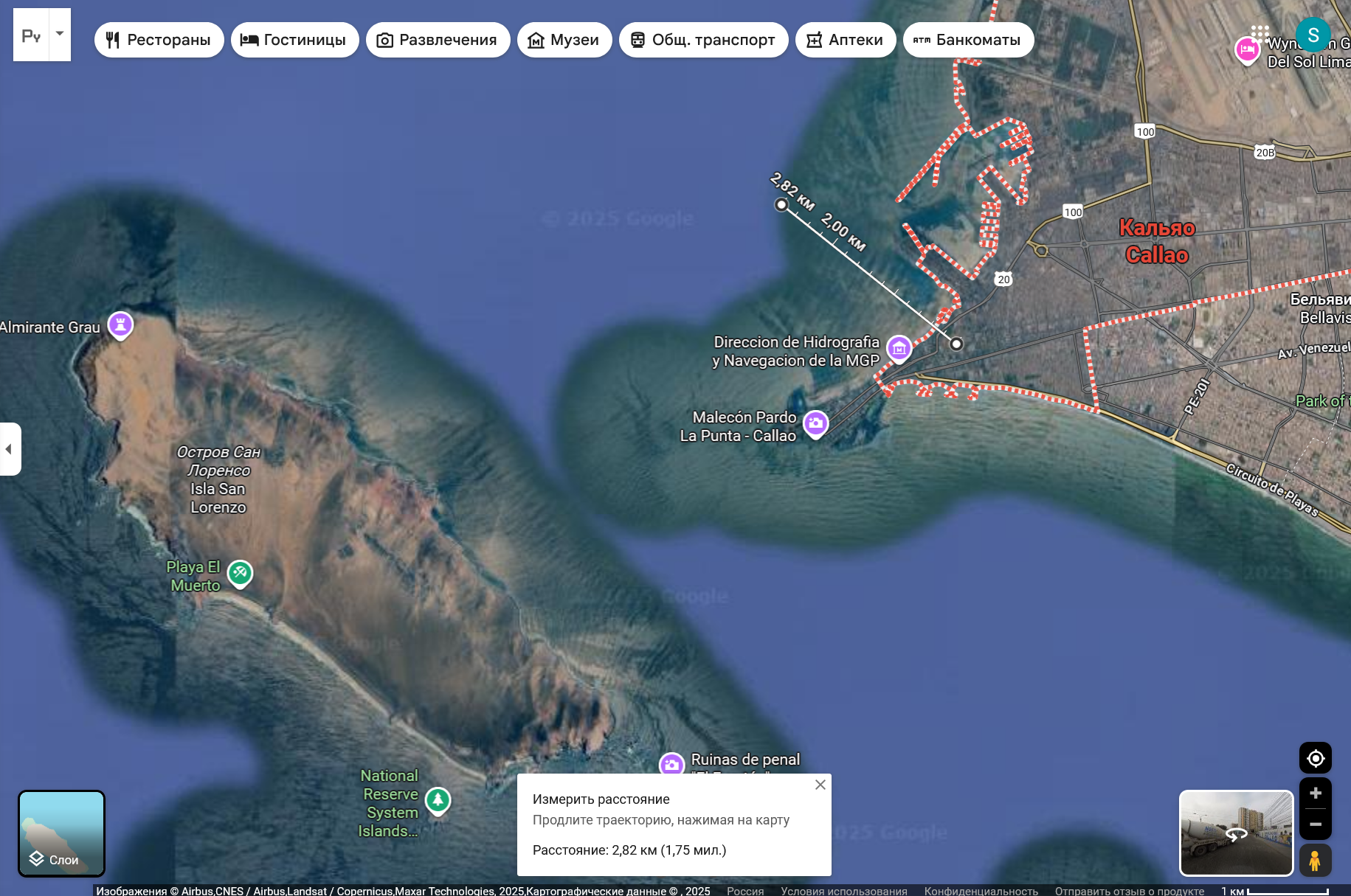Click the Остров Сан Лоренсо island label

[218, 479]
